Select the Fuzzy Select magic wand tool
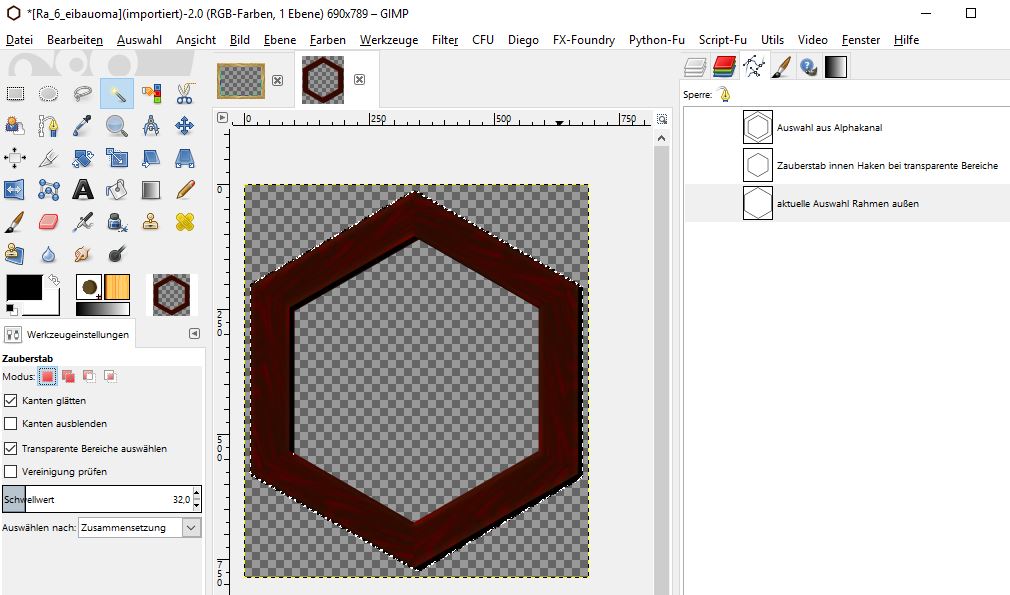 tap(117, 94)
